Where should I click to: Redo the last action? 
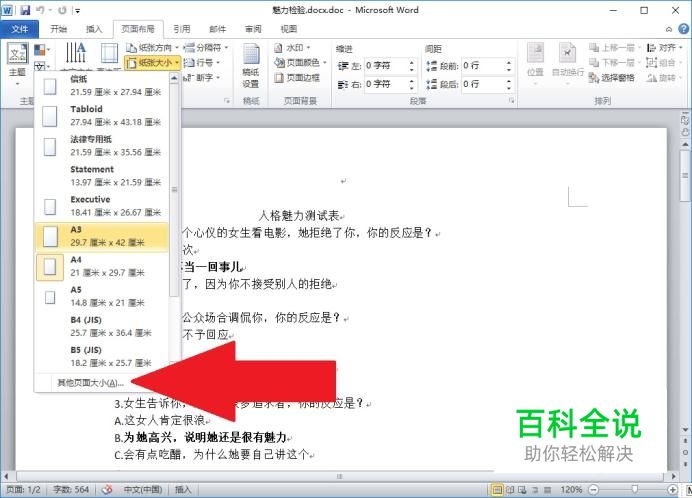click(x=62, y=10)
